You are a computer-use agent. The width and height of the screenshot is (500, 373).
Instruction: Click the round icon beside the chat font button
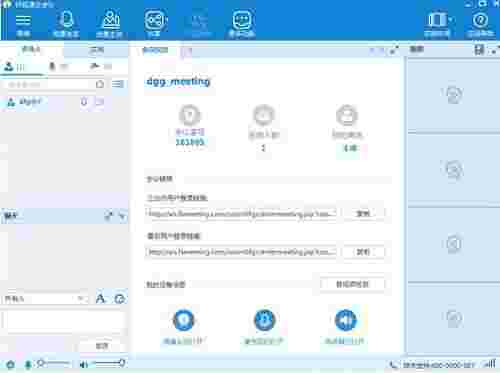[x=120, y=298]
